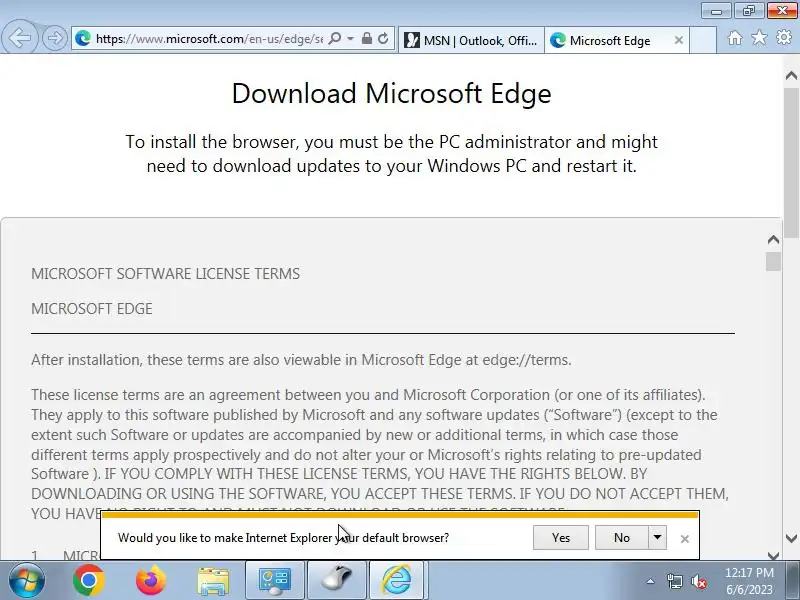Select Internet Explorer in the taskbar
The width and height of the screenshot is (800, 600).
point(398,581)
